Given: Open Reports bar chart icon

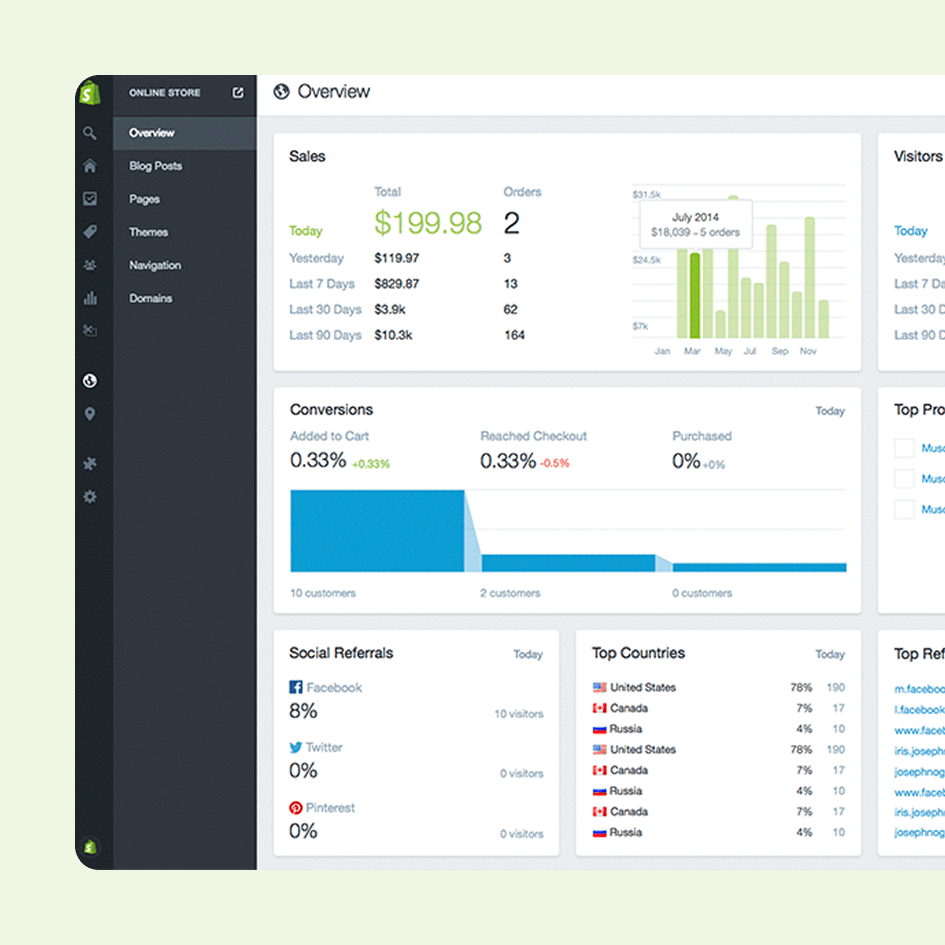Looking at the screenshot, I should 90,298.
